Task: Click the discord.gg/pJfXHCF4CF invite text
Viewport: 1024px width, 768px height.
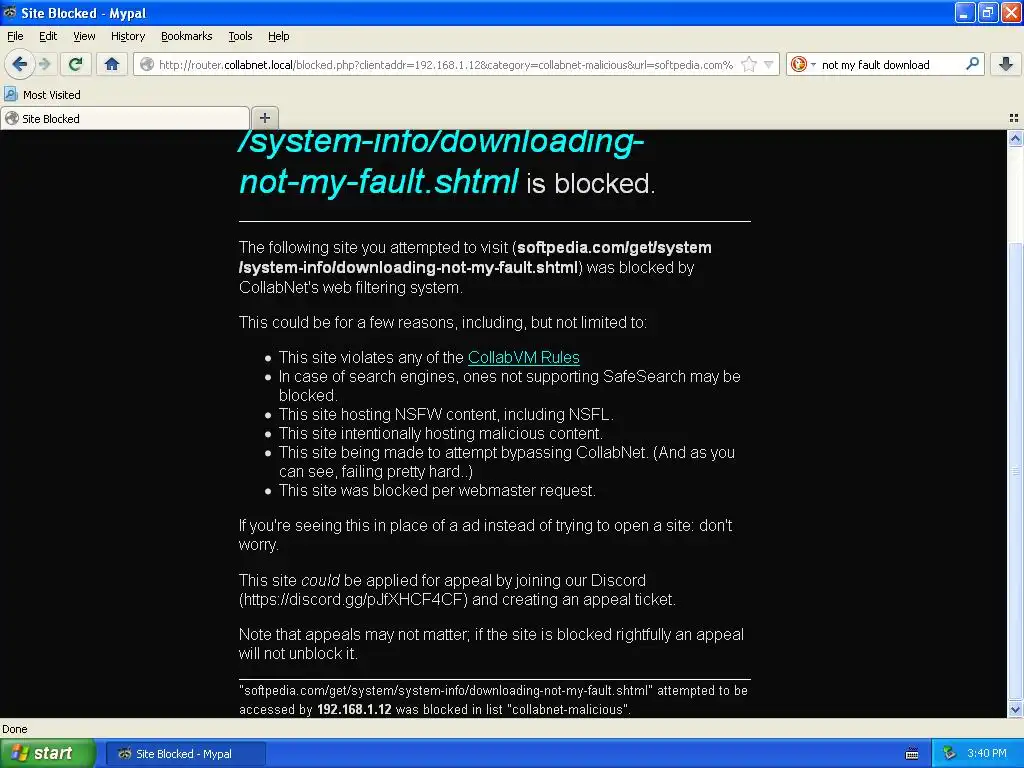Action: (x=353, y=600)
